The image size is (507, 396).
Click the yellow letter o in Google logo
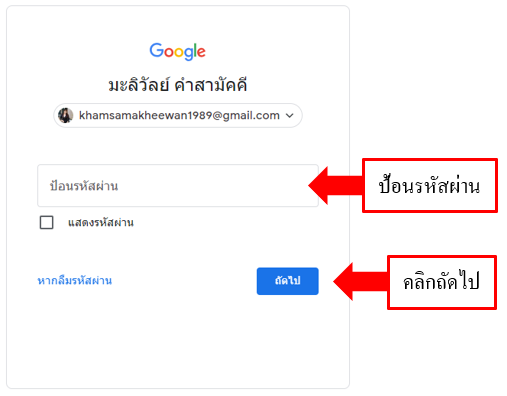[179, 52]
